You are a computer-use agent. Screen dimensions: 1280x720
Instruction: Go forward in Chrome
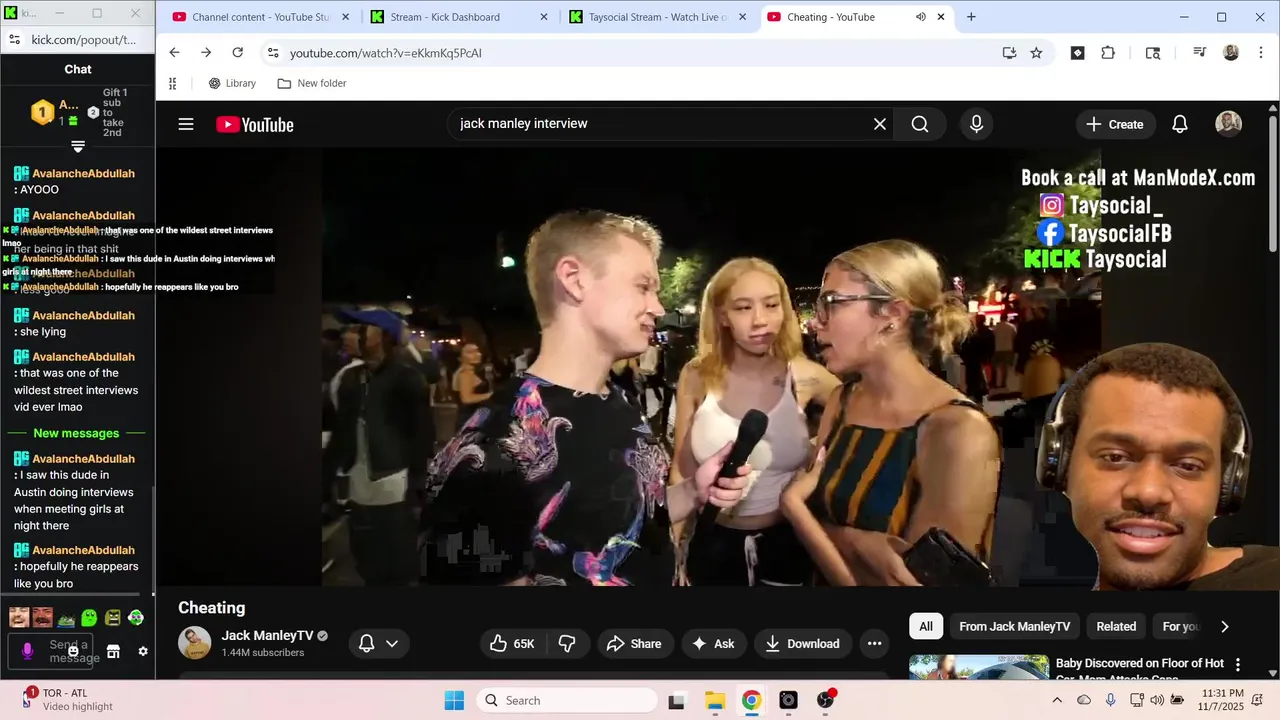[x=206, y=53]
